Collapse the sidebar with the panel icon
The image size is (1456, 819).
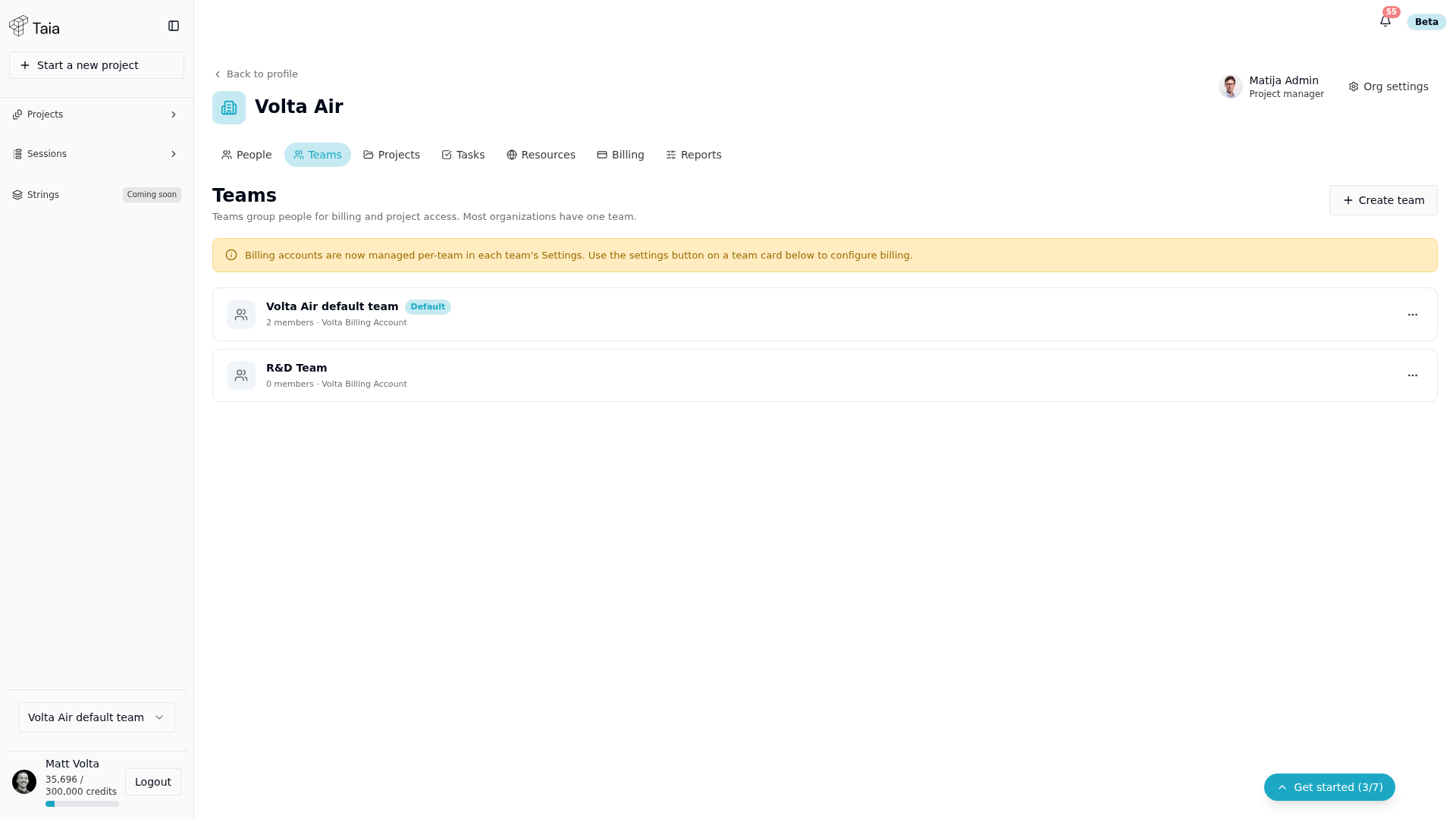(174, 26)
